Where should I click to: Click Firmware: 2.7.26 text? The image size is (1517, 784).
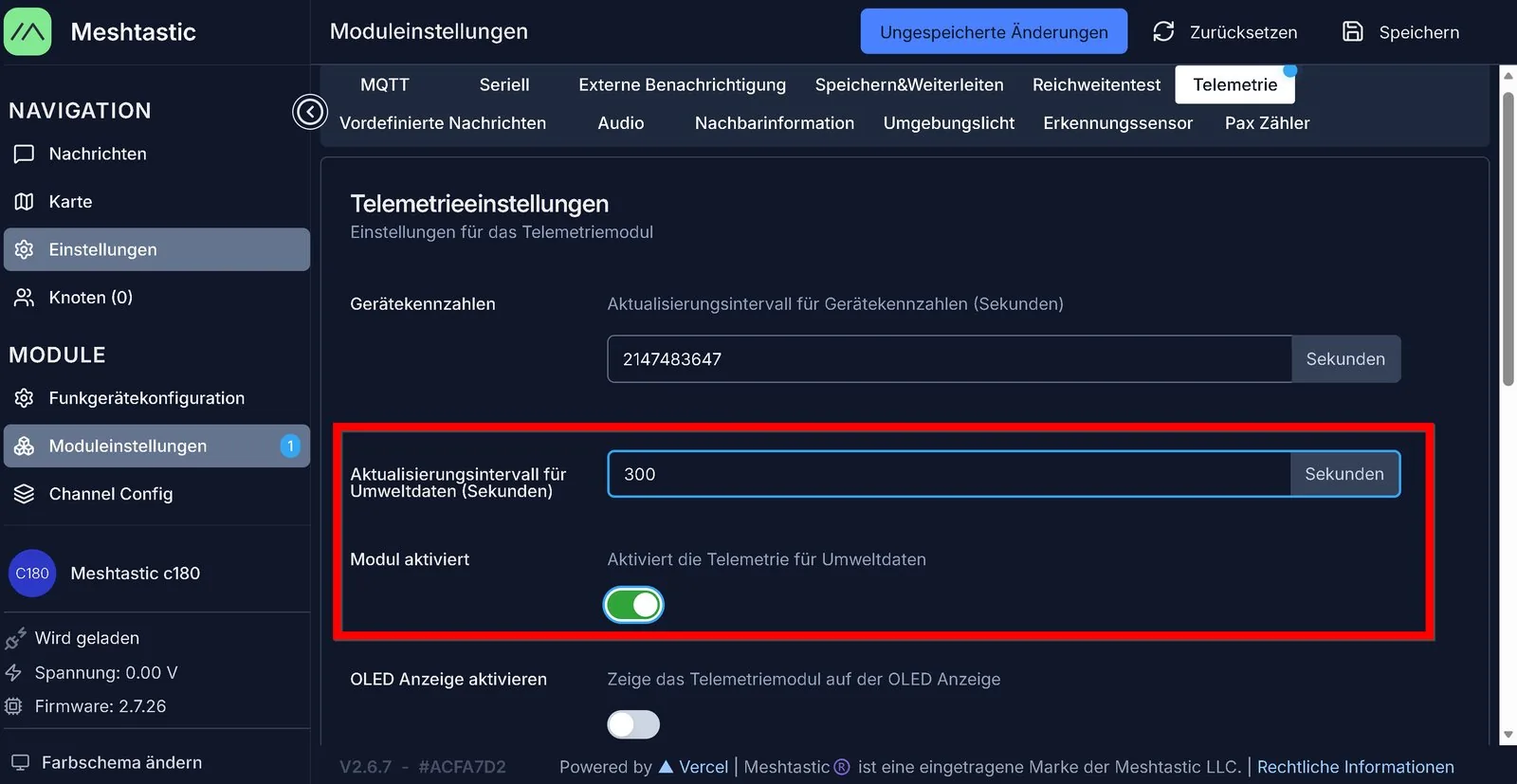101,706
